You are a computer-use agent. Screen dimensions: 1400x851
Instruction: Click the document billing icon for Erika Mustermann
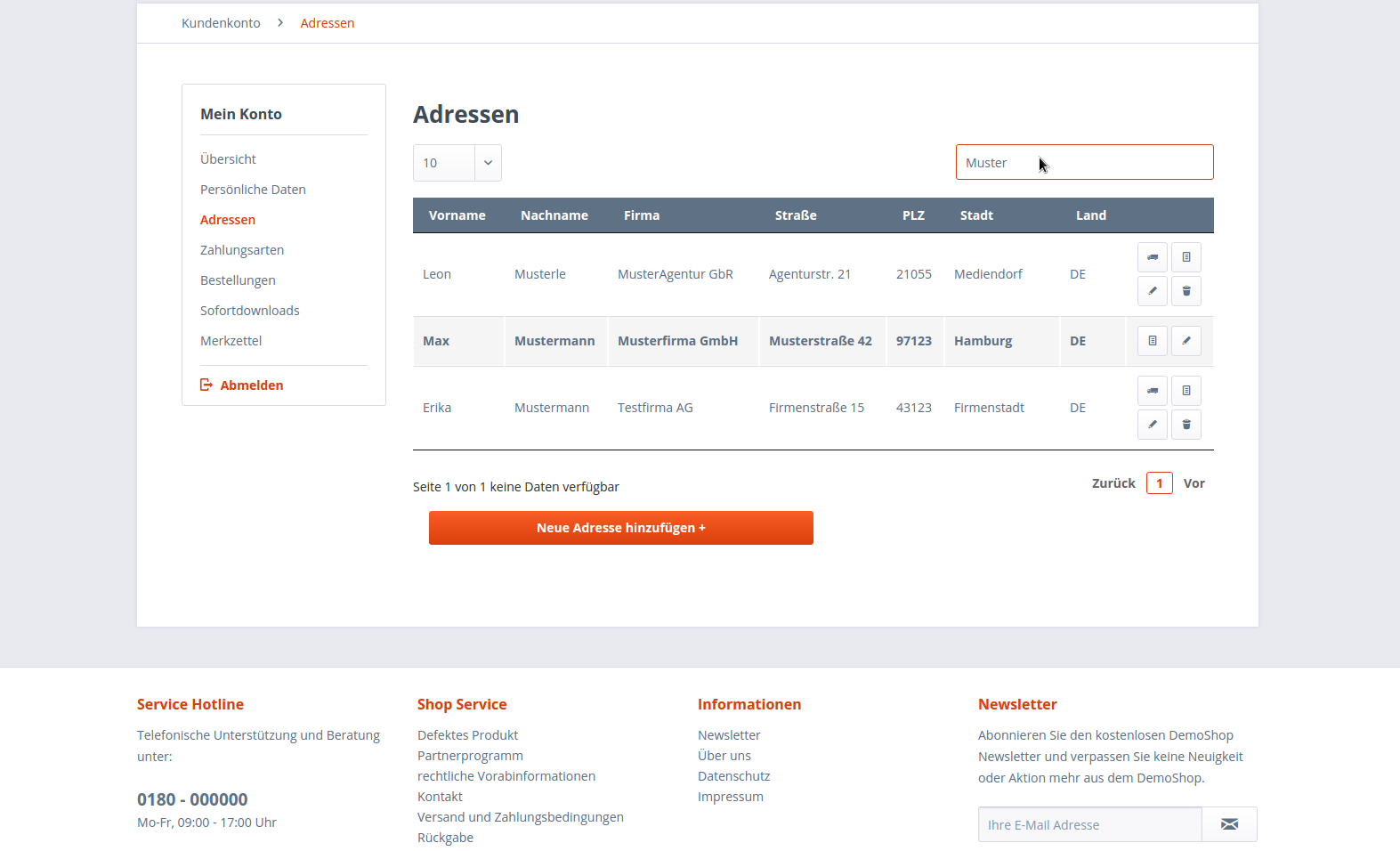[1186, 391]
